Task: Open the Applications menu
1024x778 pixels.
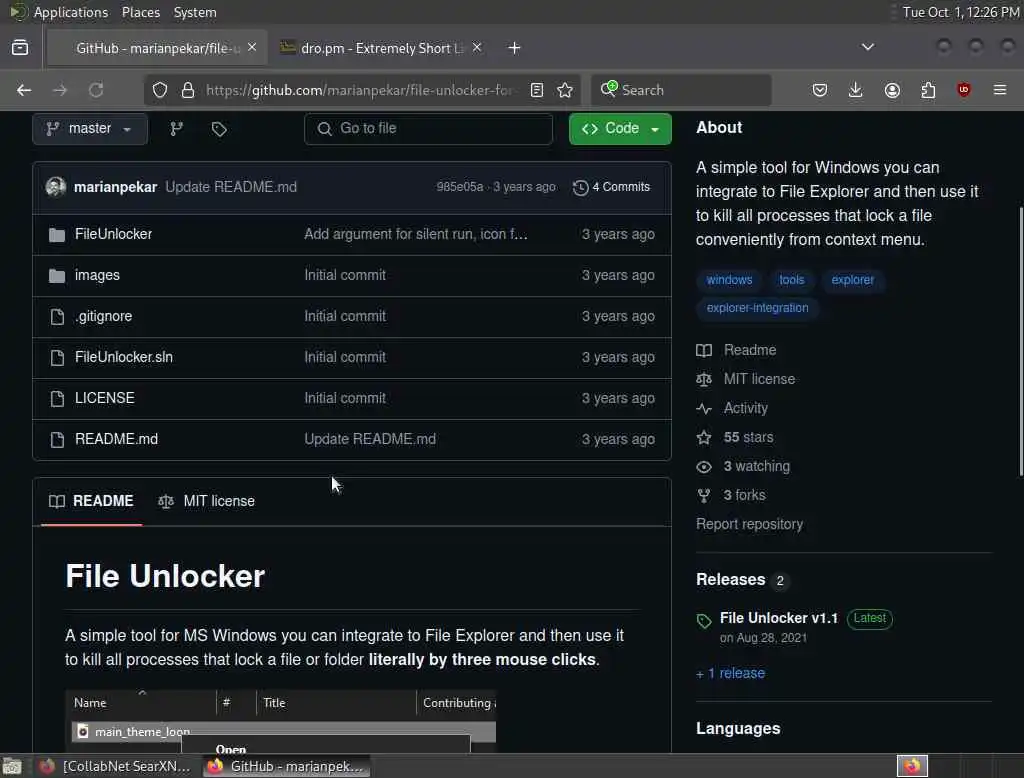Action: click(71, 12)
